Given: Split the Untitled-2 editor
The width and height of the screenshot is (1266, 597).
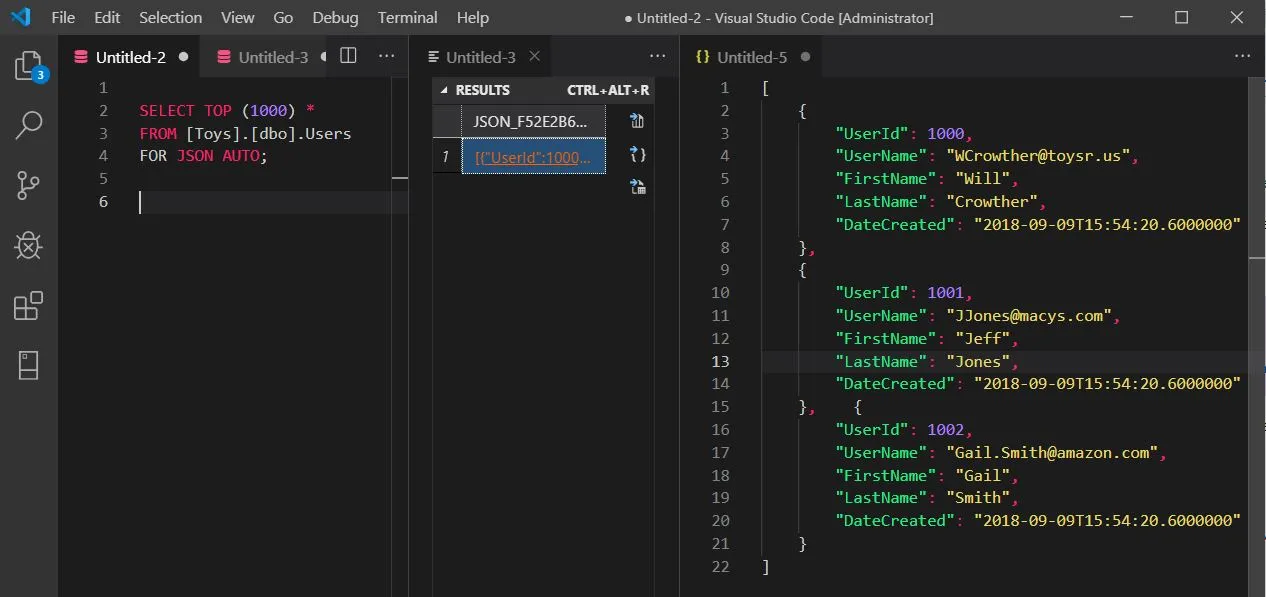Looking at the screenshot, I should point(348,56).
